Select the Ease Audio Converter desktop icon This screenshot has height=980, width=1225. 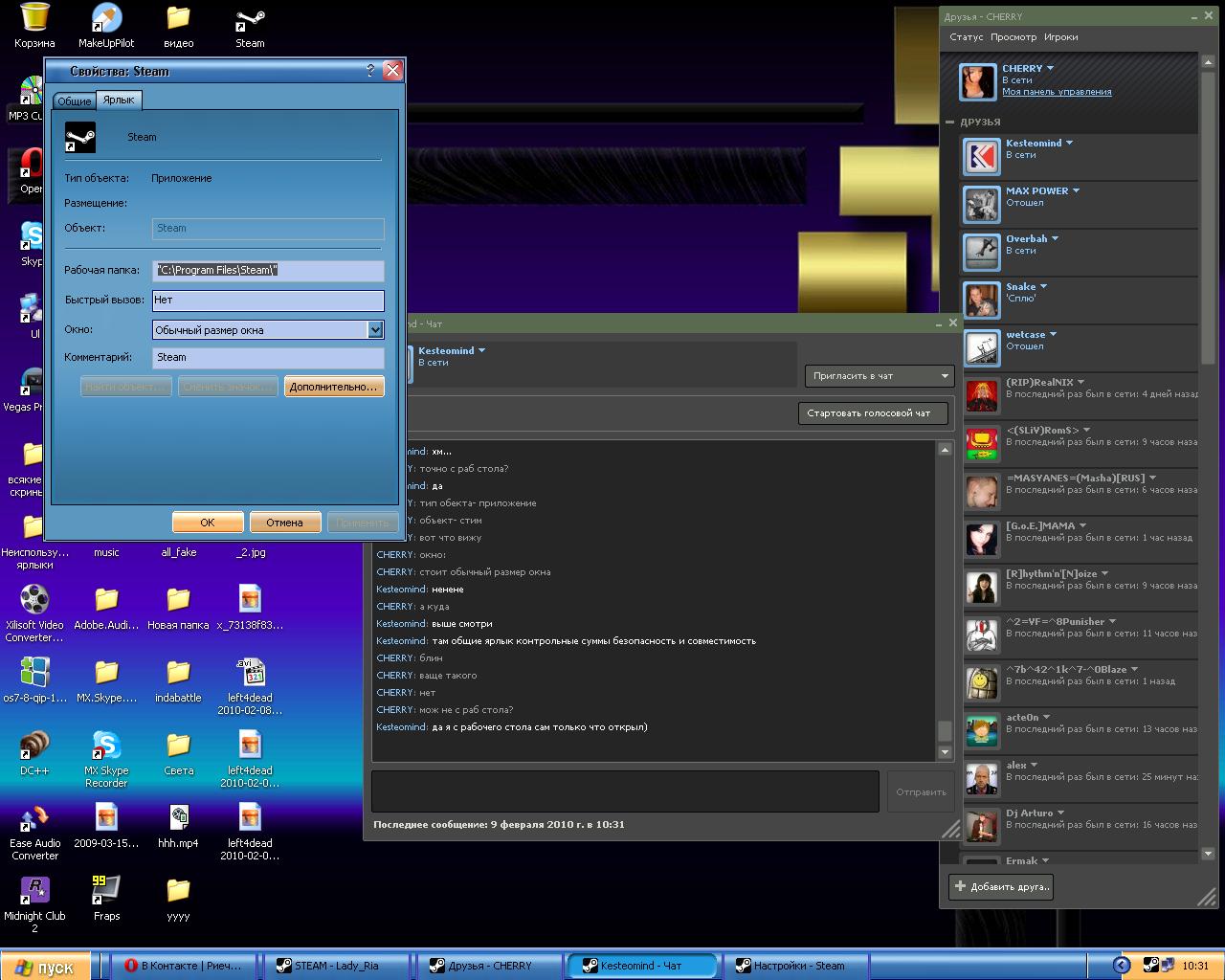(x=34, y=832)
